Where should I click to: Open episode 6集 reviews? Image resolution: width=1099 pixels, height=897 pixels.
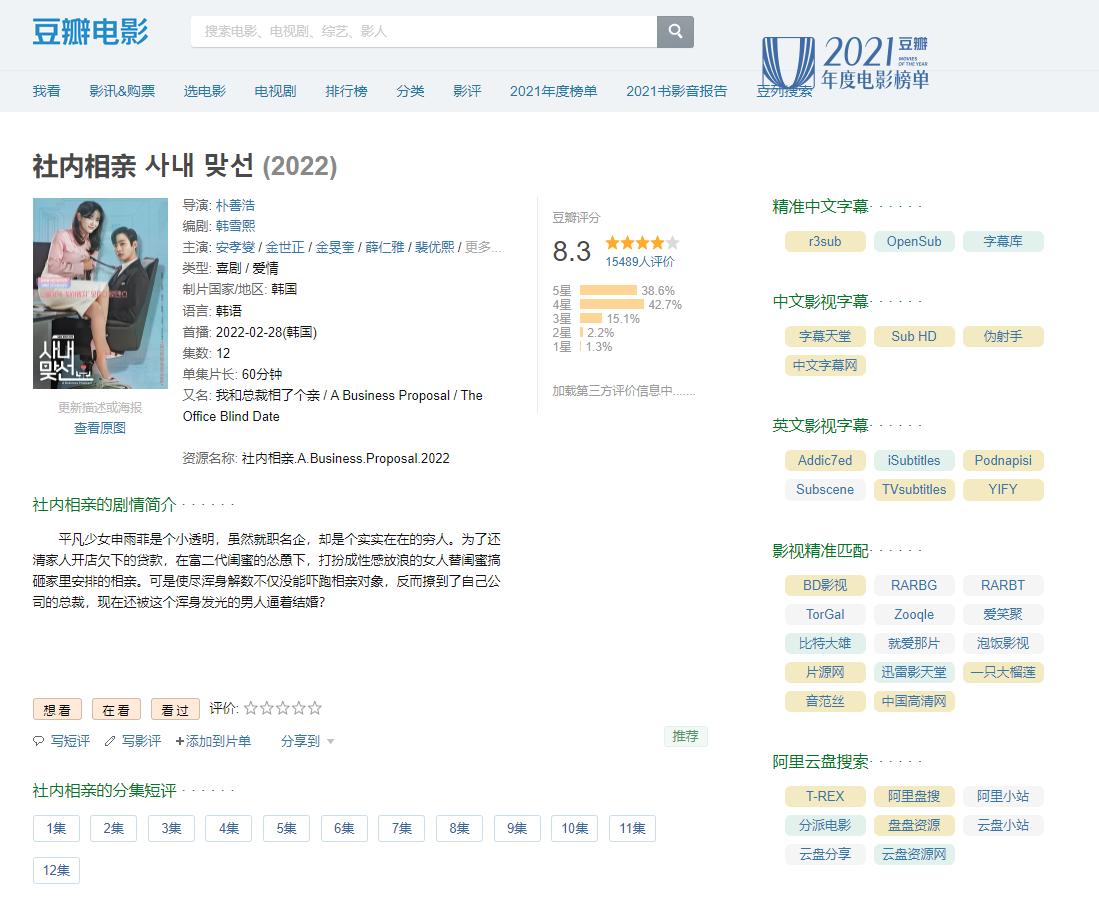[344, 828]
